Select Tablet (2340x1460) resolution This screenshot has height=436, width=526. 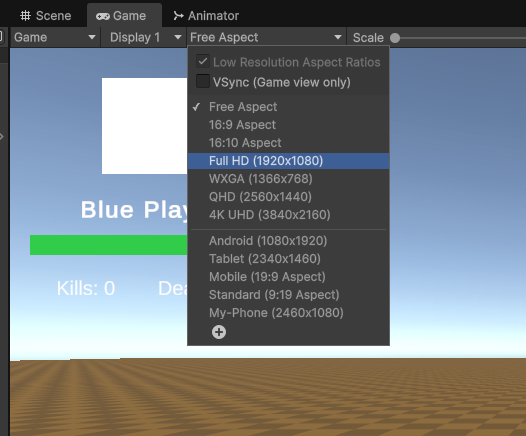point(288,259)
